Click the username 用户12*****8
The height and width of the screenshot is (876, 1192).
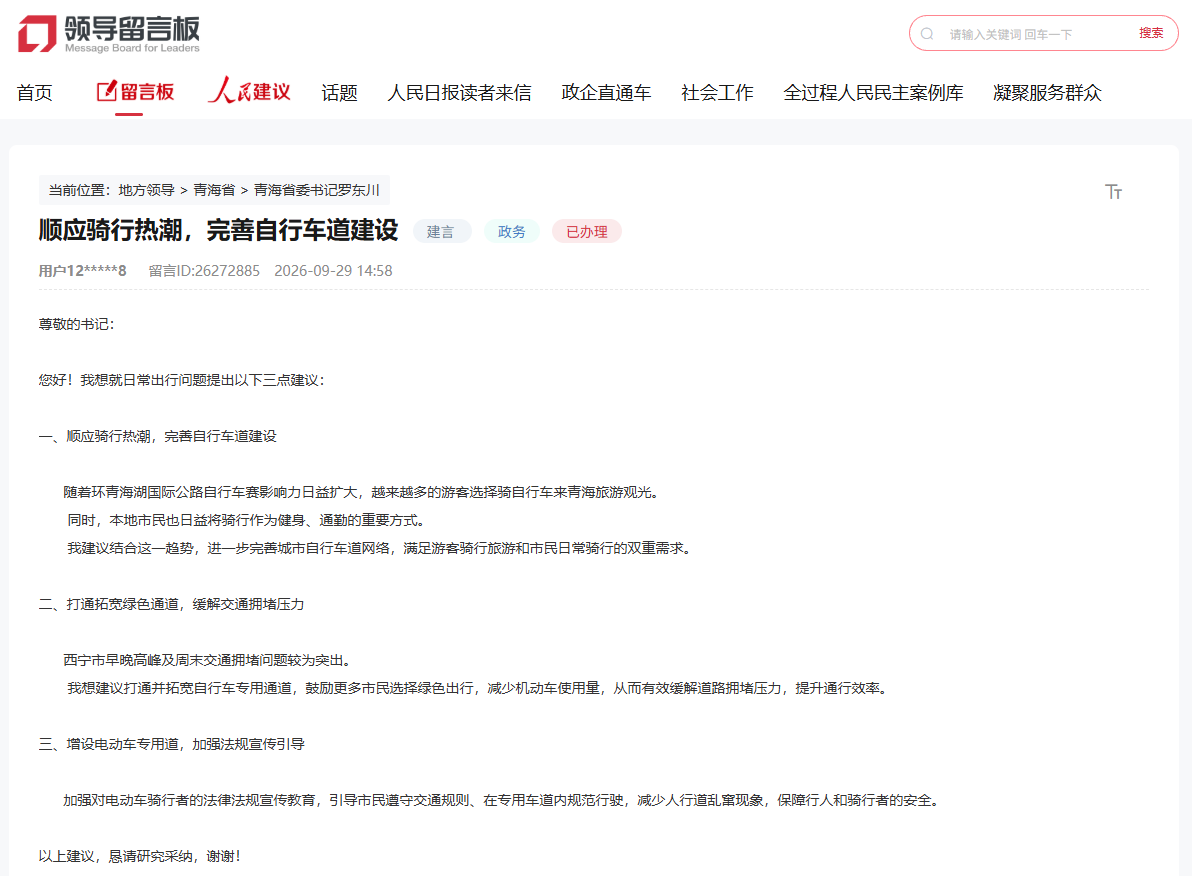[x=82, y=271]
